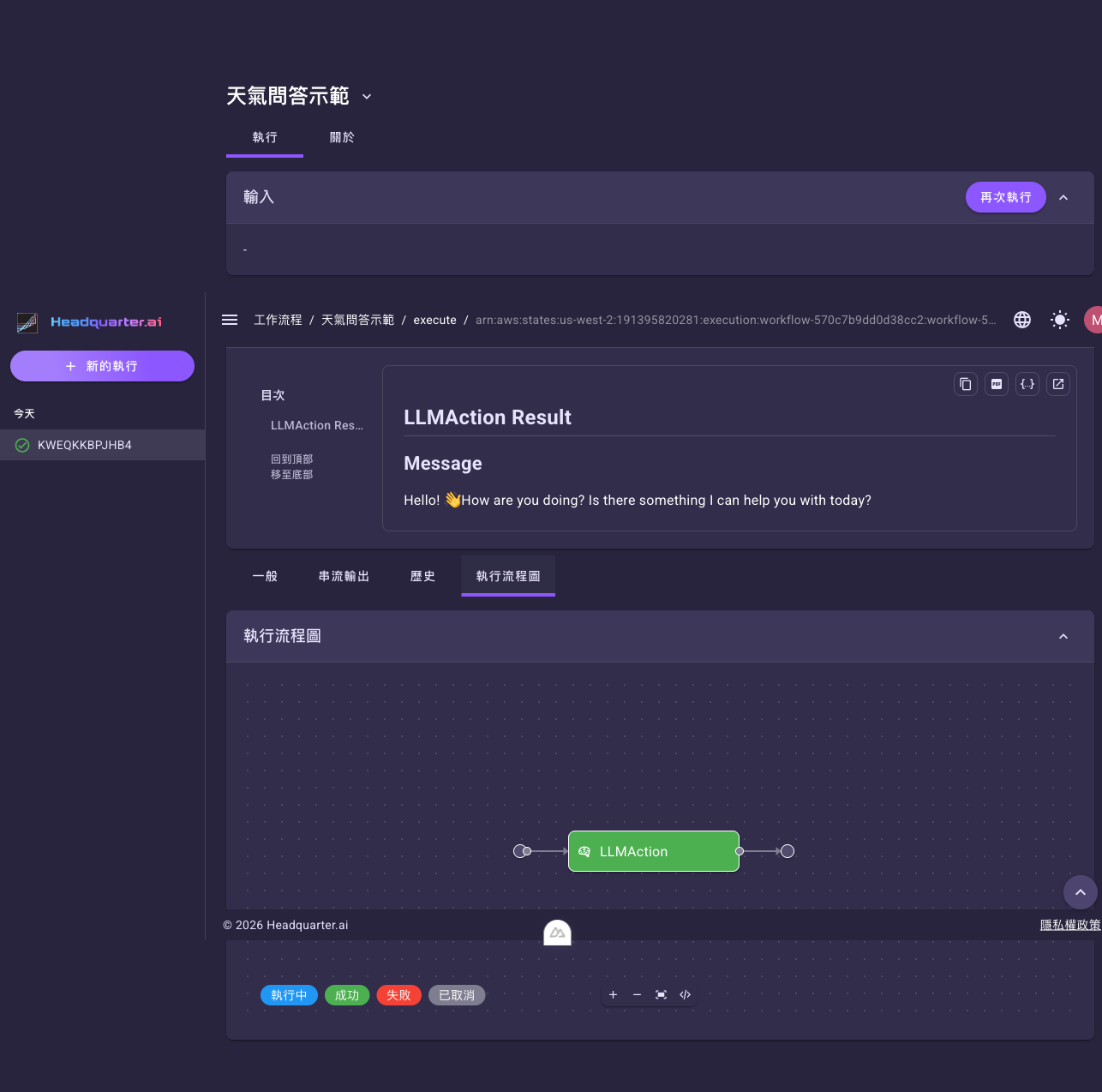1102x1092 pixels.
Task: Click the execution ARN breadcrumb text
Action: 736,320
